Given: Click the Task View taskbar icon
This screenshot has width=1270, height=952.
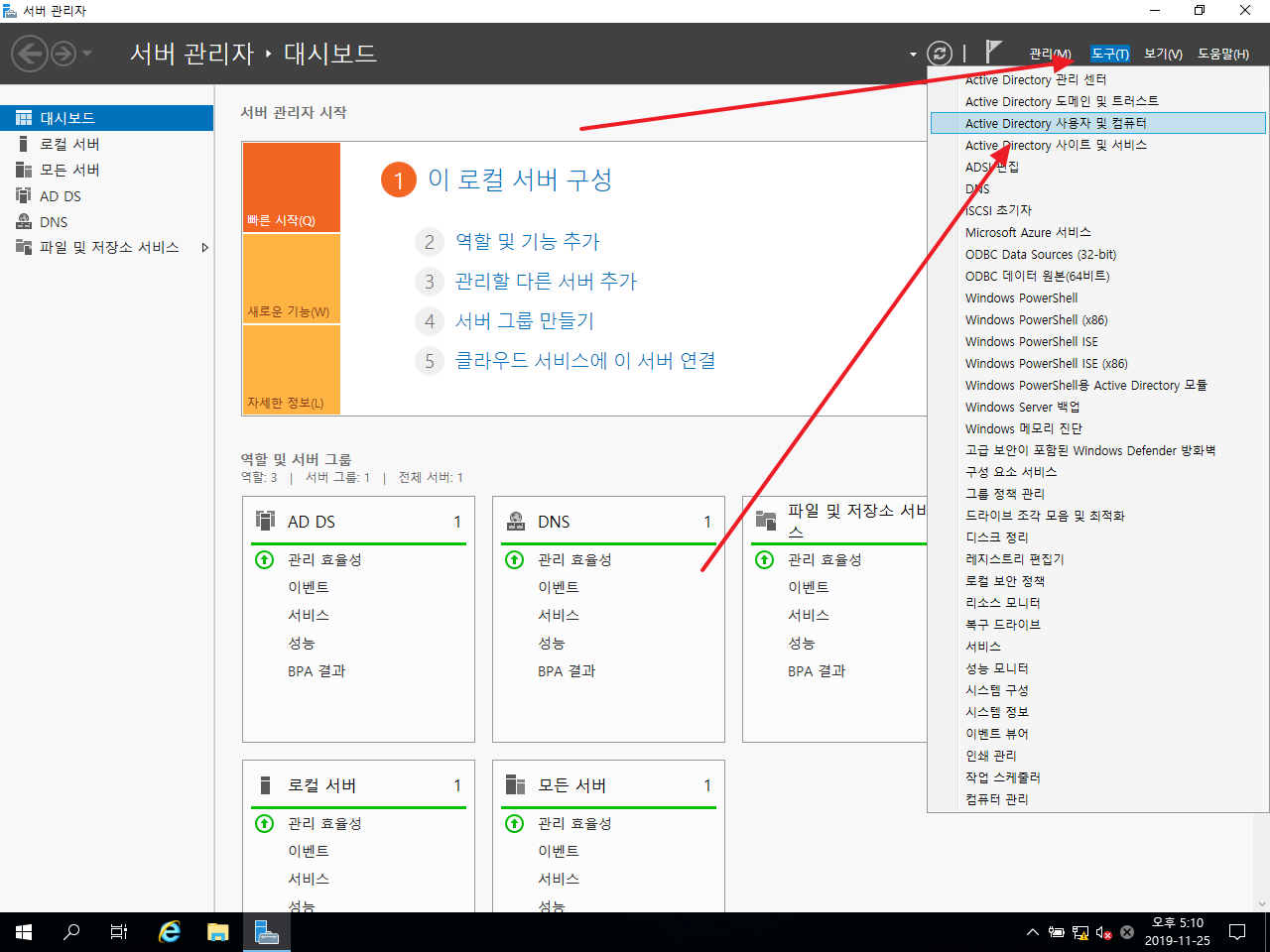Looking at the screenshot, I should pos(119,932).
